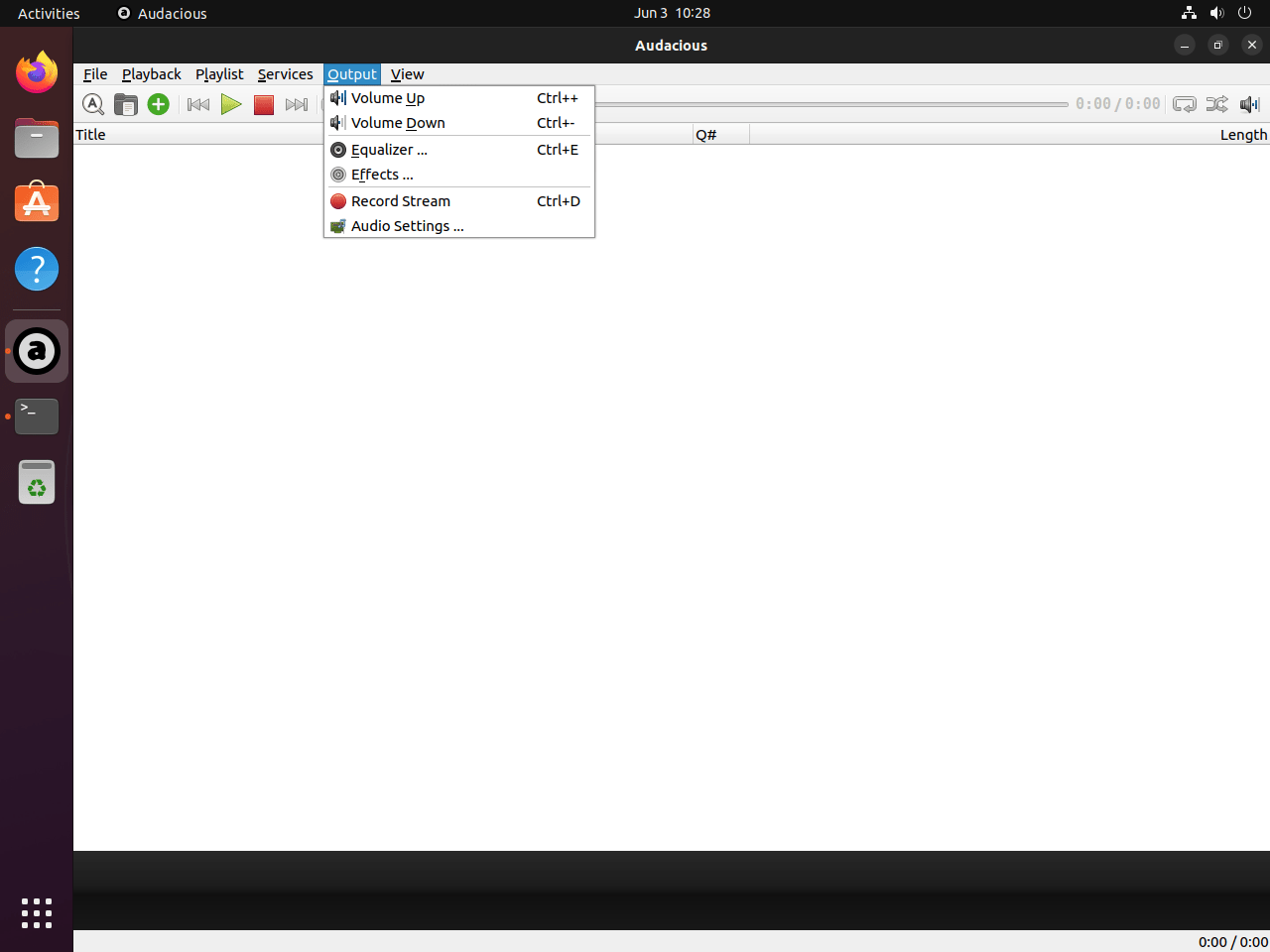Toggle the Record Stream option

(401, 201)
